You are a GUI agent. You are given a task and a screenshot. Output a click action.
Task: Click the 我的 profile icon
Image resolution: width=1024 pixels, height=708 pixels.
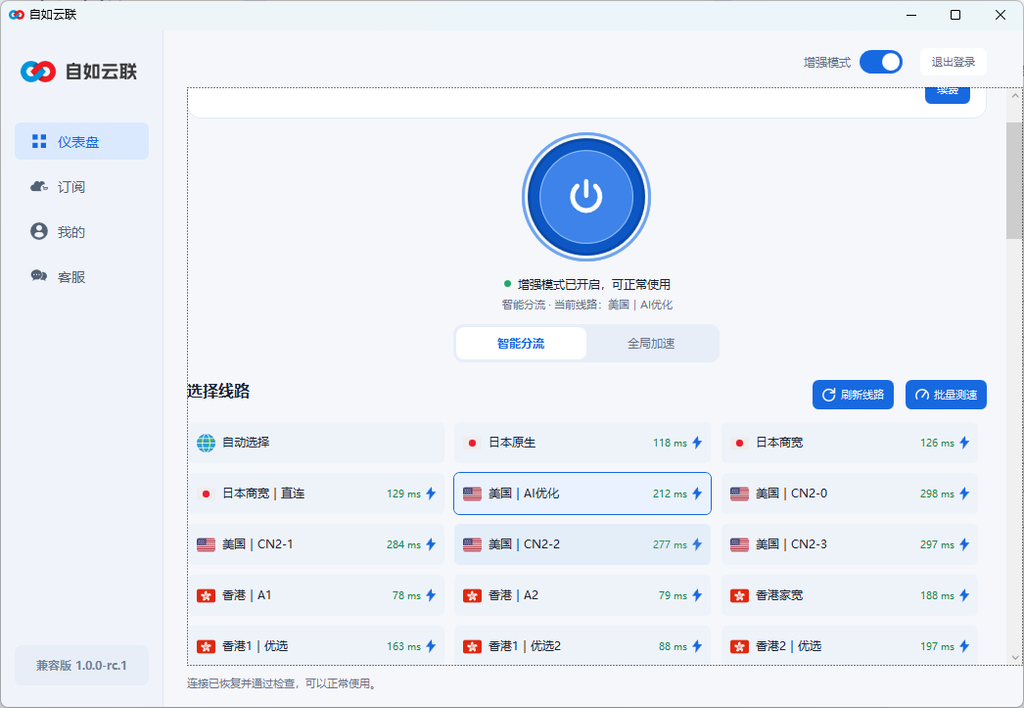pyautogui.click(x=39, y=231)
